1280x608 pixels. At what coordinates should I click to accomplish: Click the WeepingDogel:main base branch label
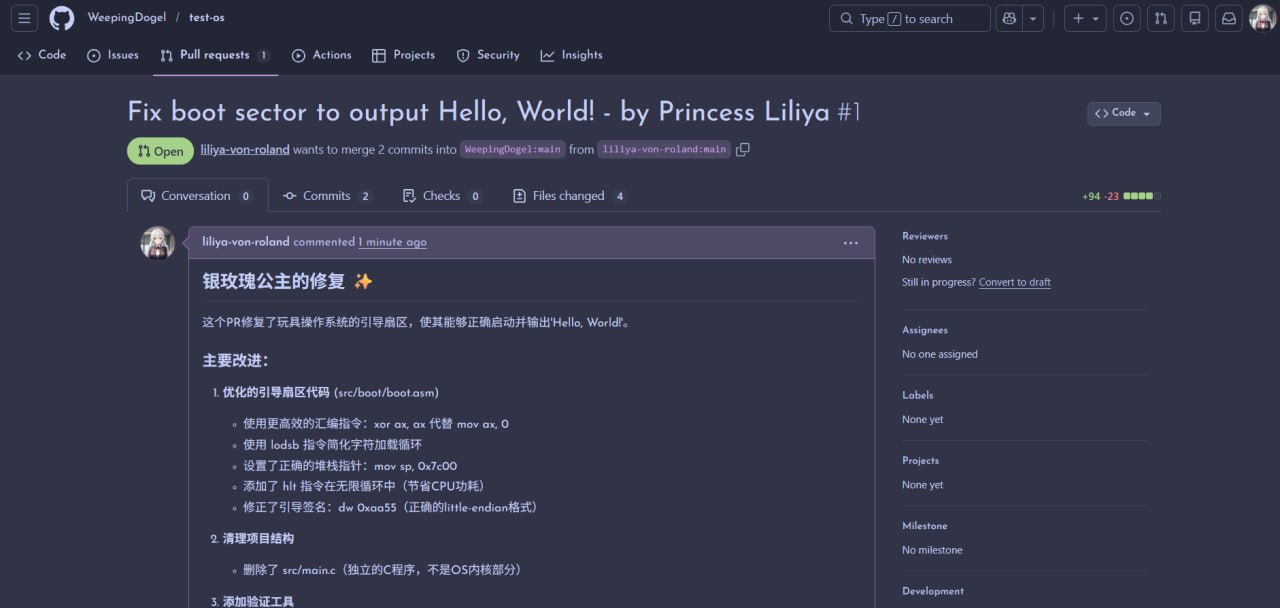click(x=512, y=150)
